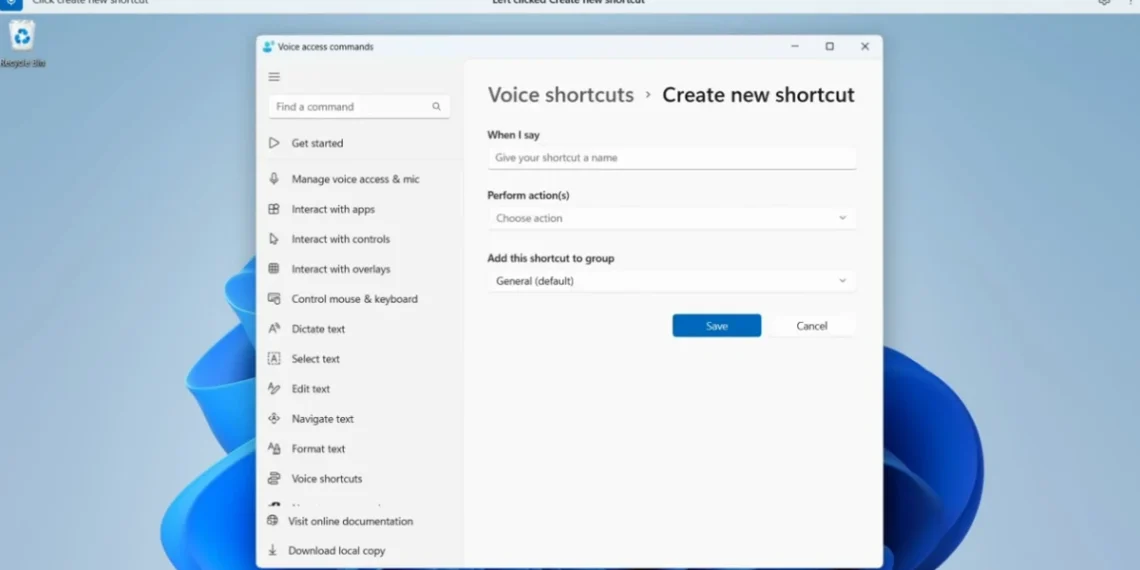Image resolution: width=1140 pixels, height=570 pixels.
Task: Click the search magnifier icon
Action: point(436,106)
